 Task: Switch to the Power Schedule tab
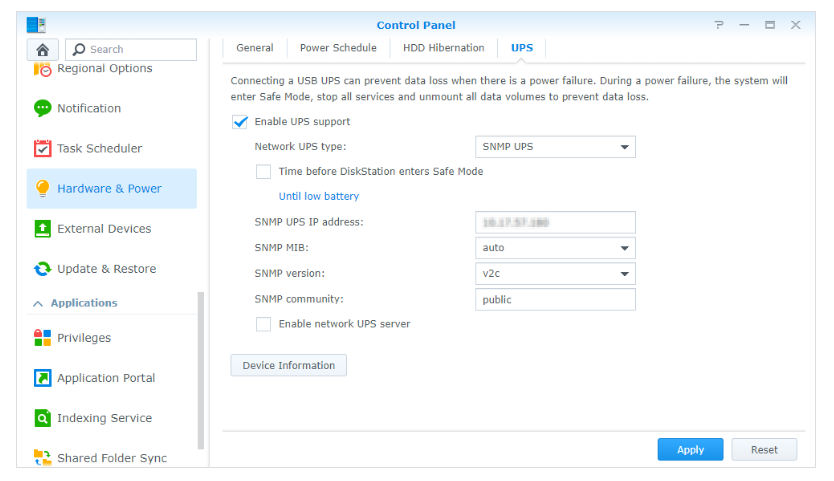click(x=338, y=48)
